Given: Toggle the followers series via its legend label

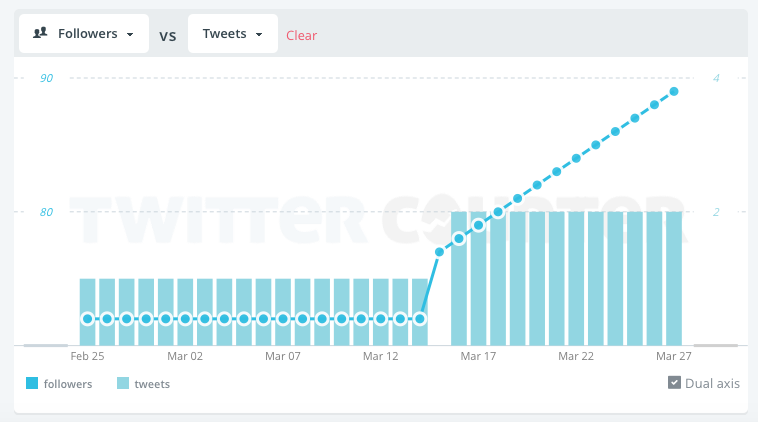Looking at the screenshot, I should pyautogui.click(x=68, y=383).
